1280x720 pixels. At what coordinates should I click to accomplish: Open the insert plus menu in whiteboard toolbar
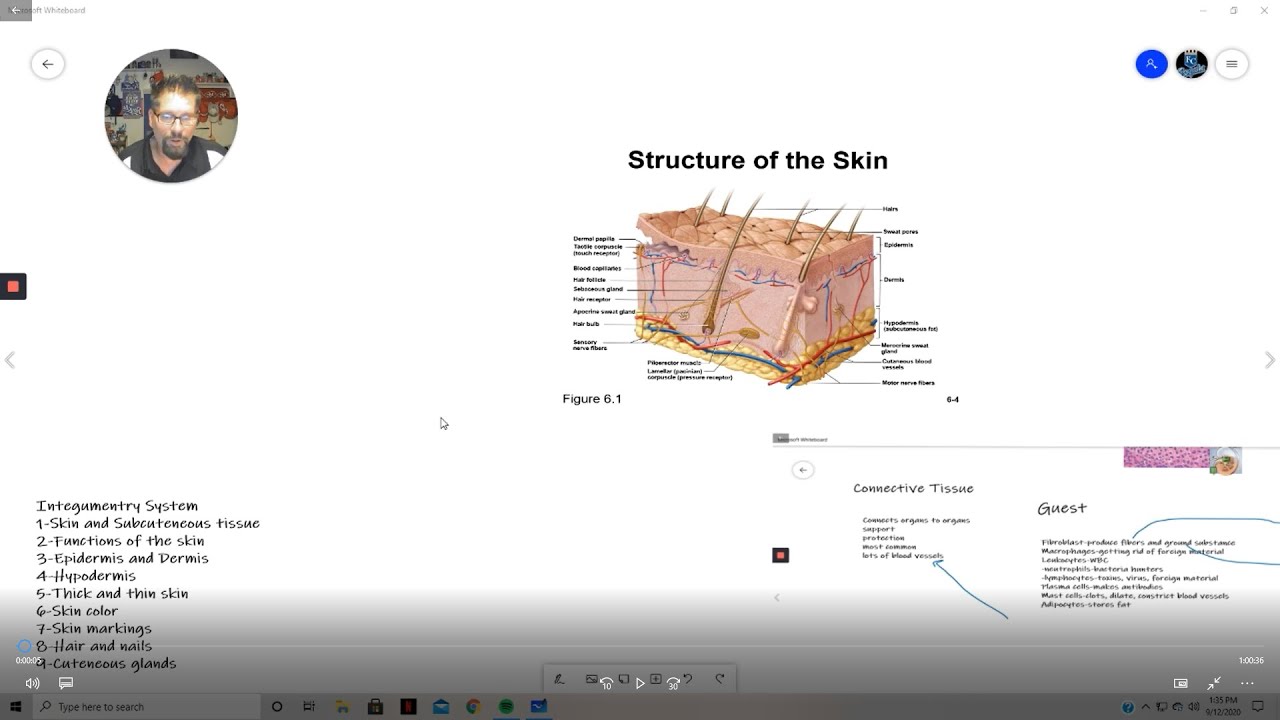click(655, 679)
